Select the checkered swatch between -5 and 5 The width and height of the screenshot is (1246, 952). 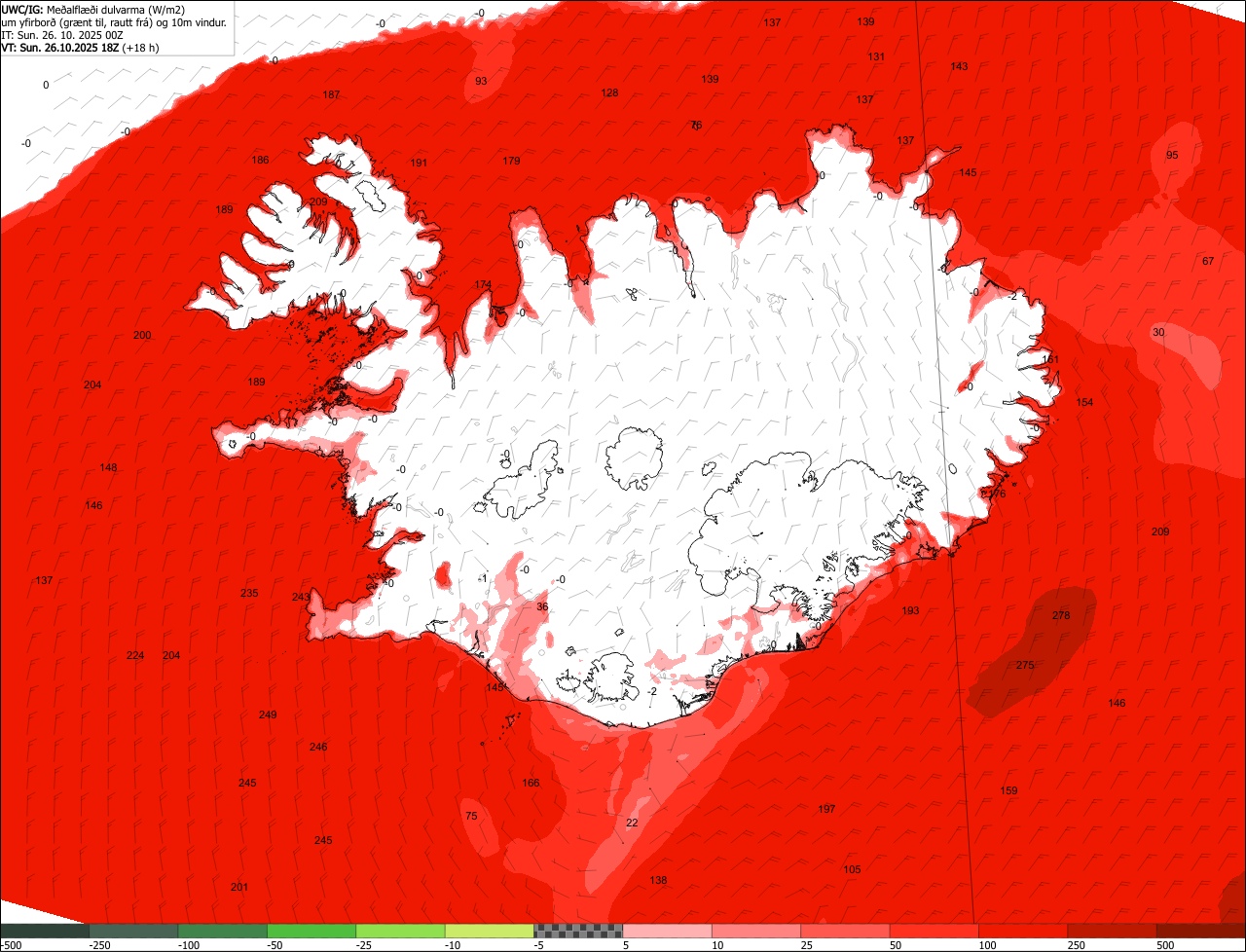pyautogui.click(x=578, y=931)
